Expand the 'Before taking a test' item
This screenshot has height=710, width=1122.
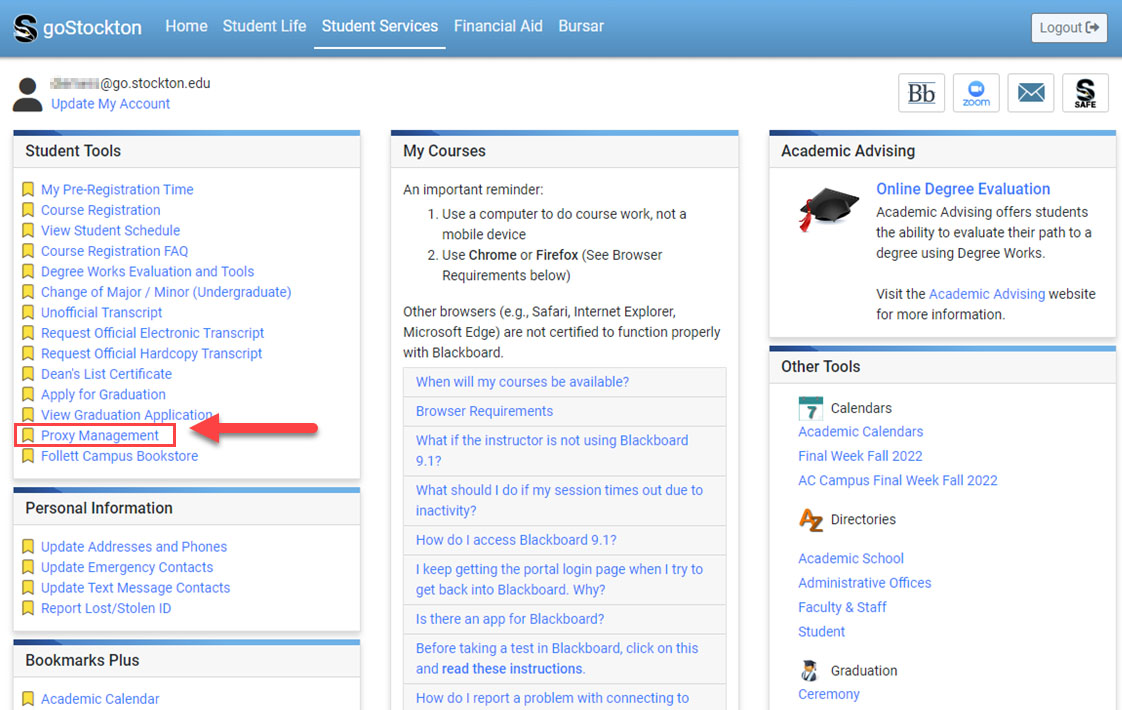click(565, 658)
